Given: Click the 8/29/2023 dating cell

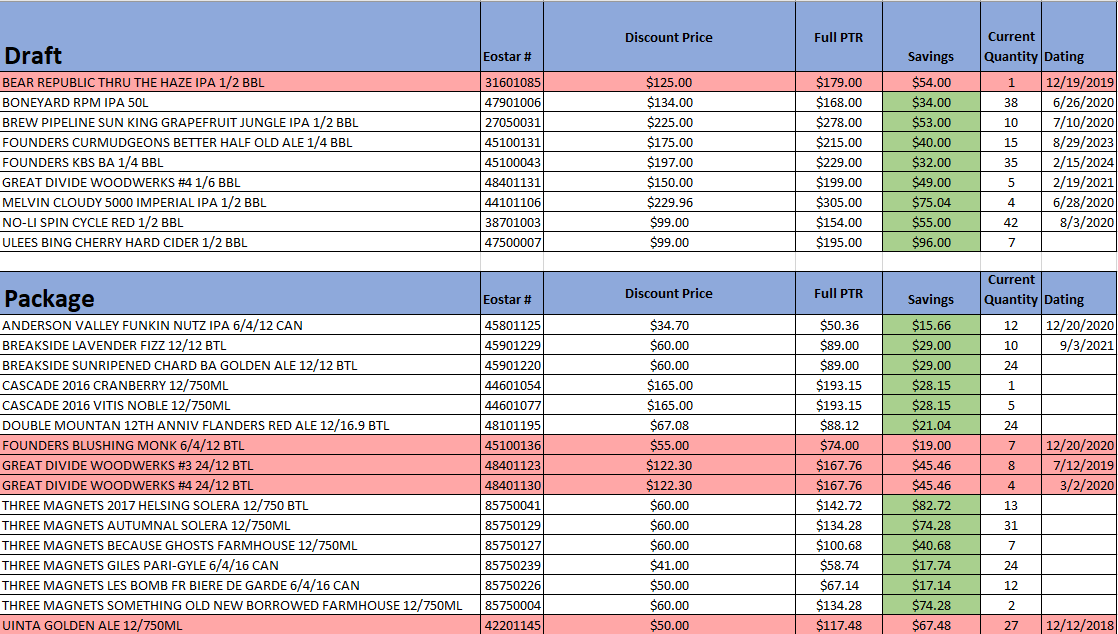Looking at the screenshot, I should coord(1079,142).
